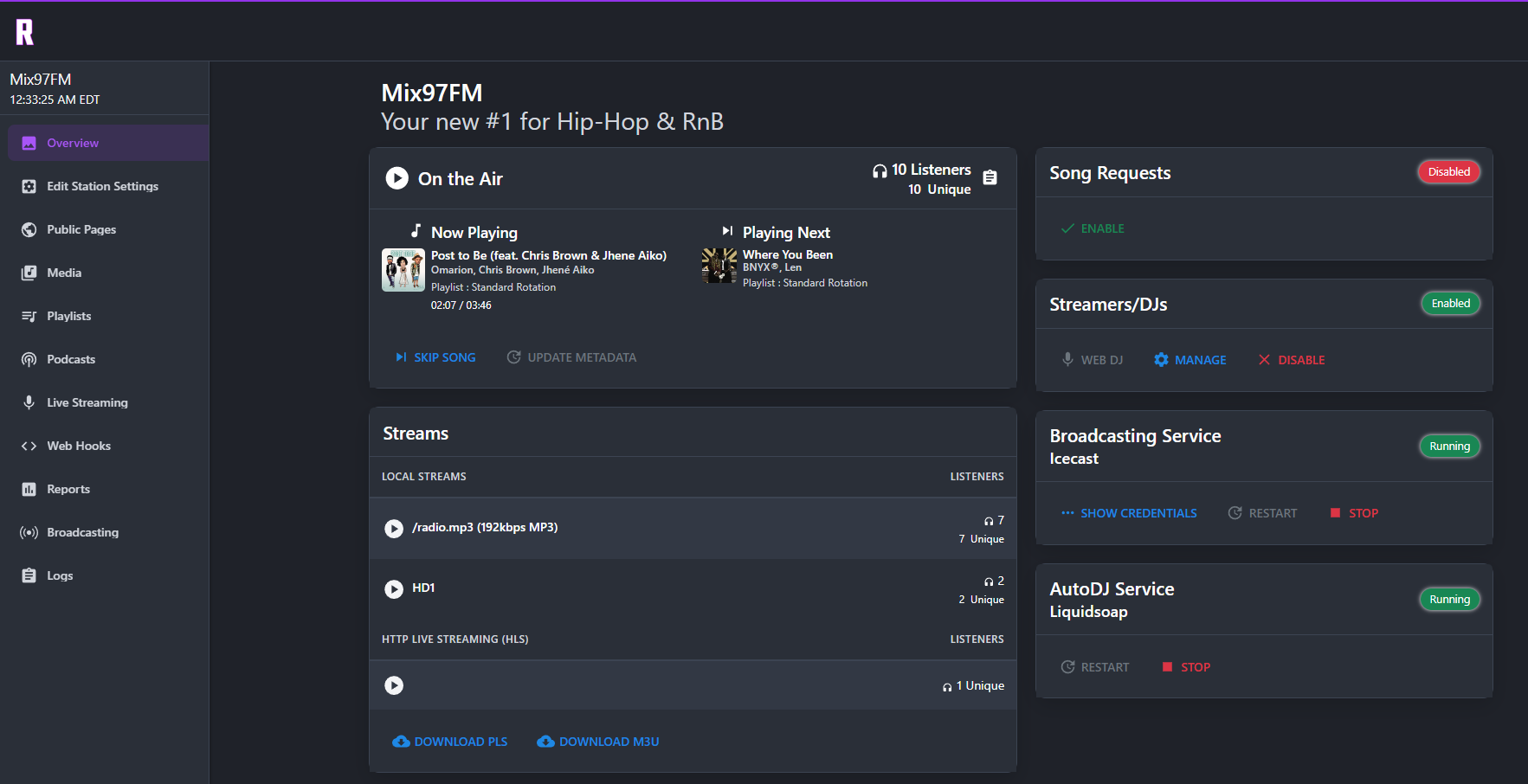Download the M3U playlist file
The image size is (1528, 784).
(x=598, y=742)
